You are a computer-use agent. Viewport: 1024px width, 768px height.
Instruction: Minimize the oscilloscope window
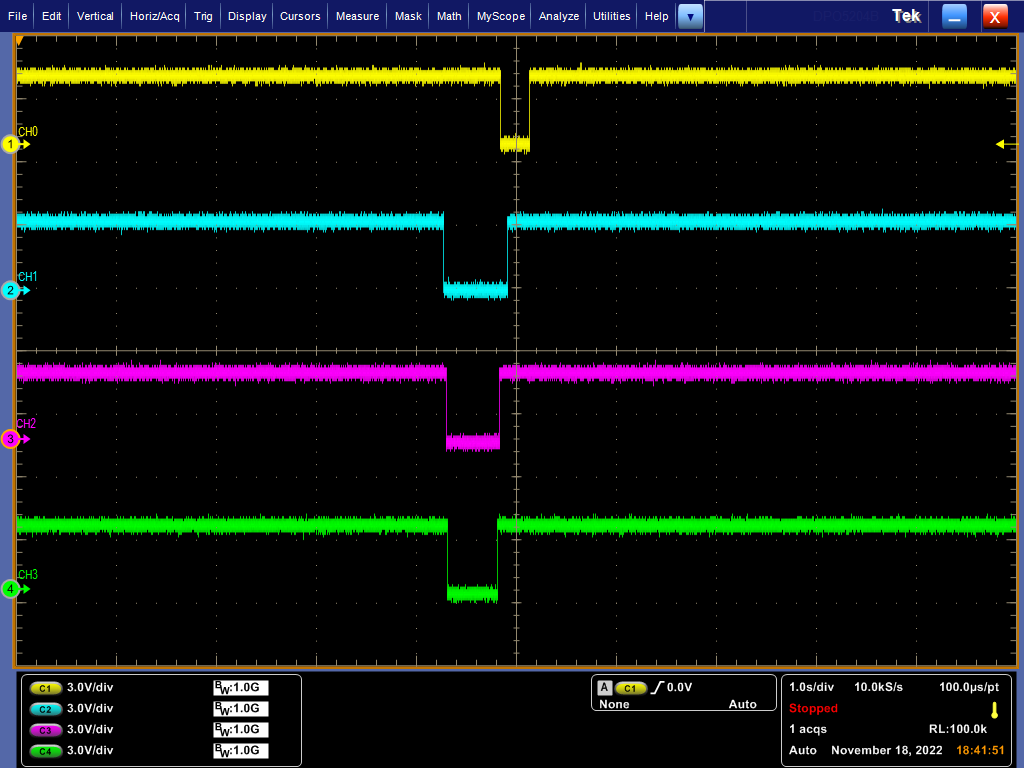[954, 17]
